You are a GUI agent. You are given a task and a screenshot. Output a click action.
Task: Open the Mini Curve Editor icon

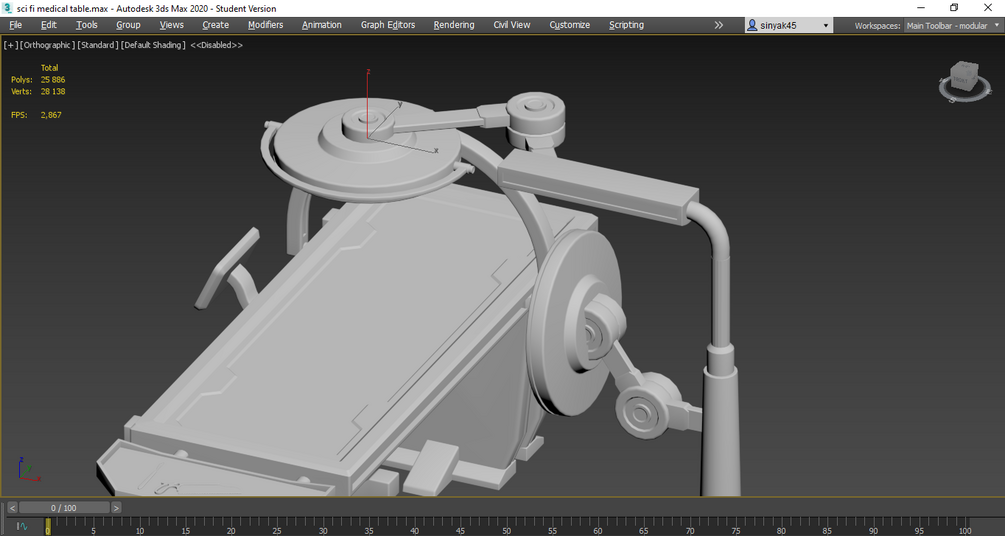(22, 526)
